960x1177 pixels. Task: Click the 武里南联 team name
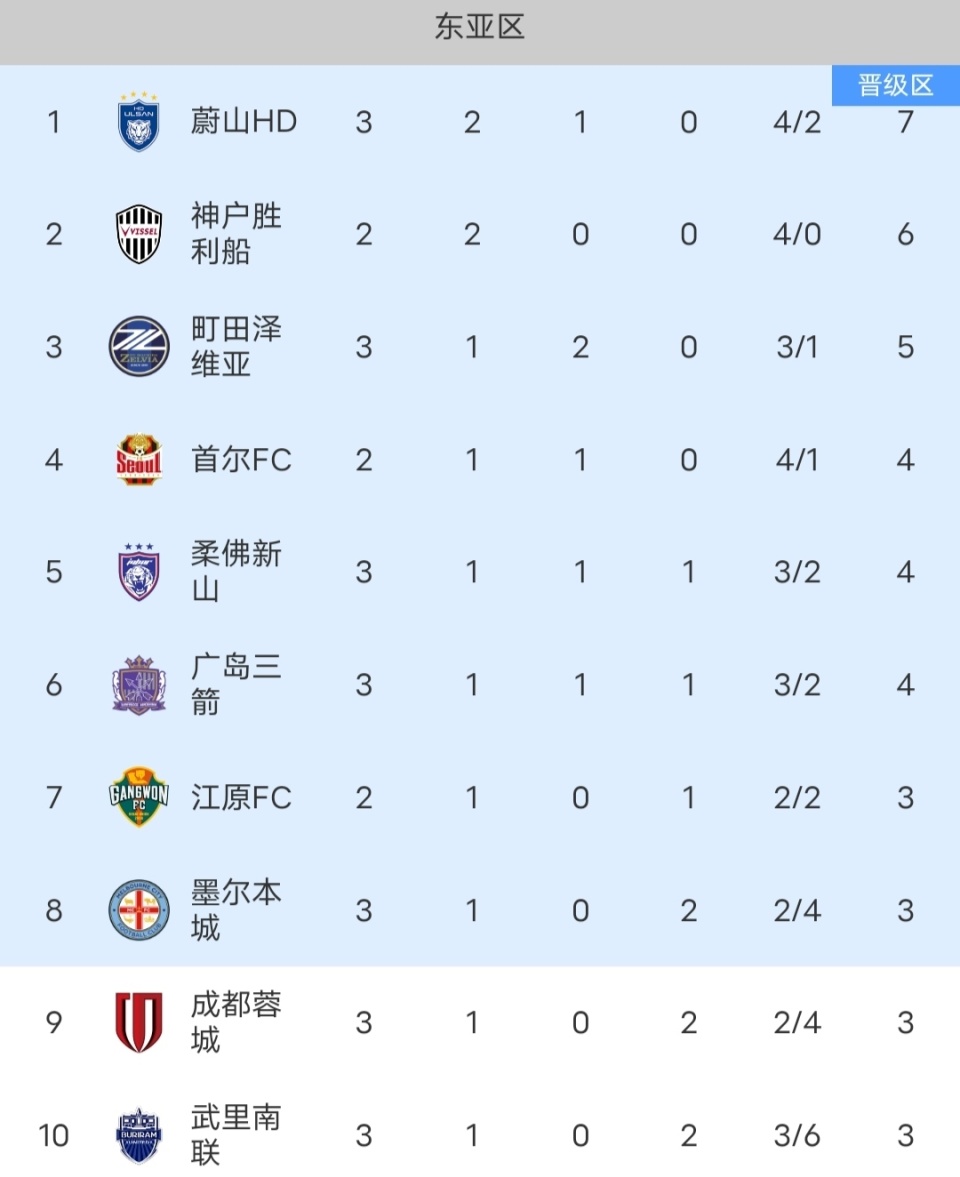[236, 1135]
